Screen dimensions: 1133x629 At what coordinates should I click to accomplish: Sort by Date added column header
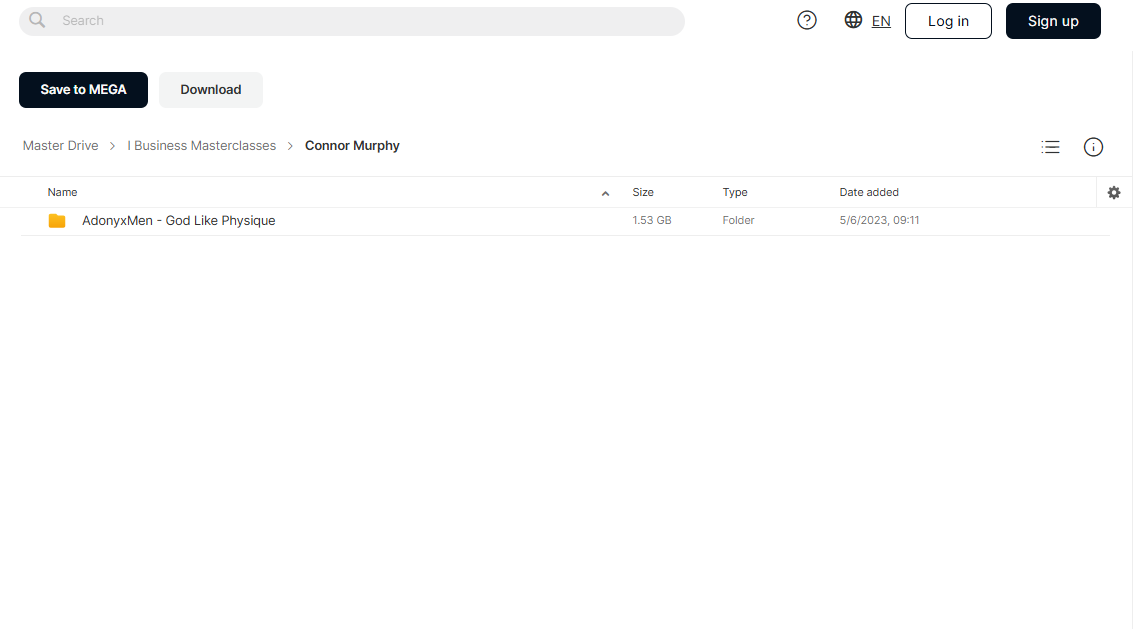point(869,192)
